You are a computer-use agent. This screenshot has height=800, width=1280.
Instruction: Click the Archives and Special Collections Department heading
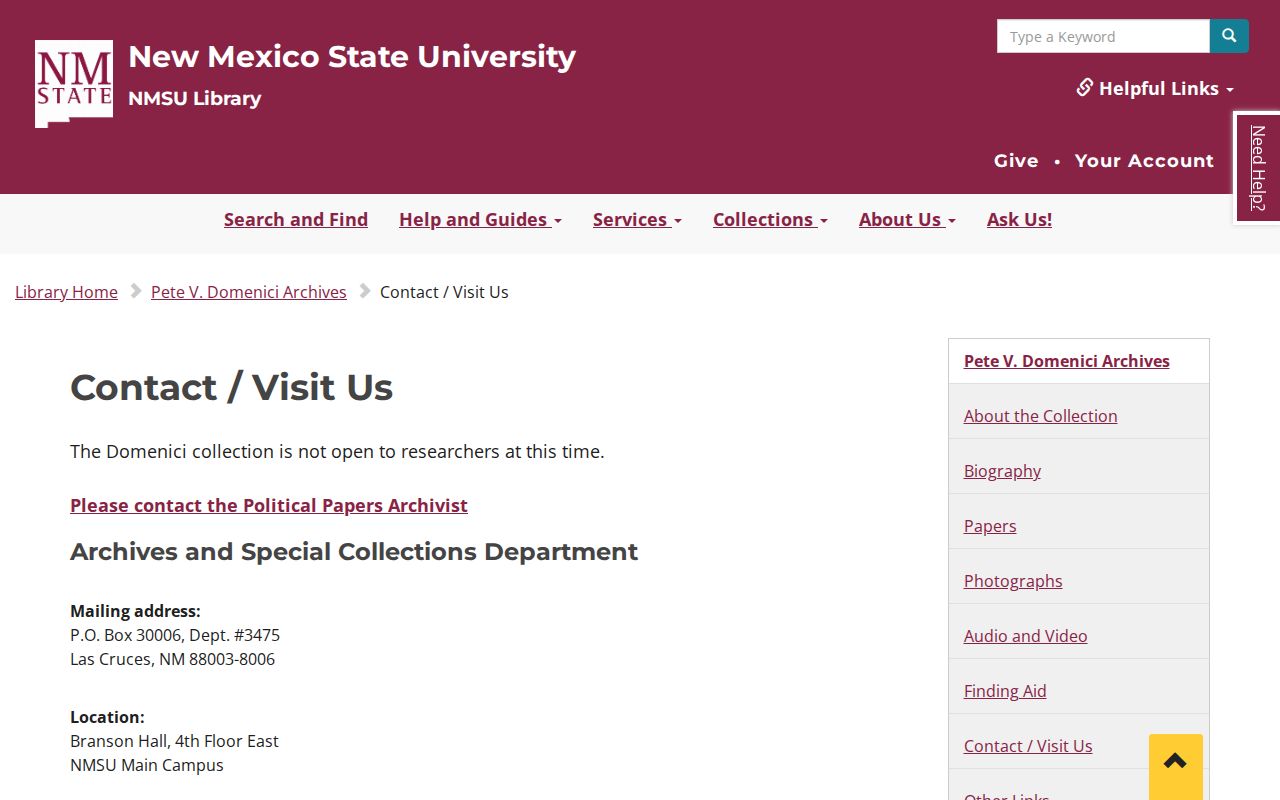coord(354,552)
